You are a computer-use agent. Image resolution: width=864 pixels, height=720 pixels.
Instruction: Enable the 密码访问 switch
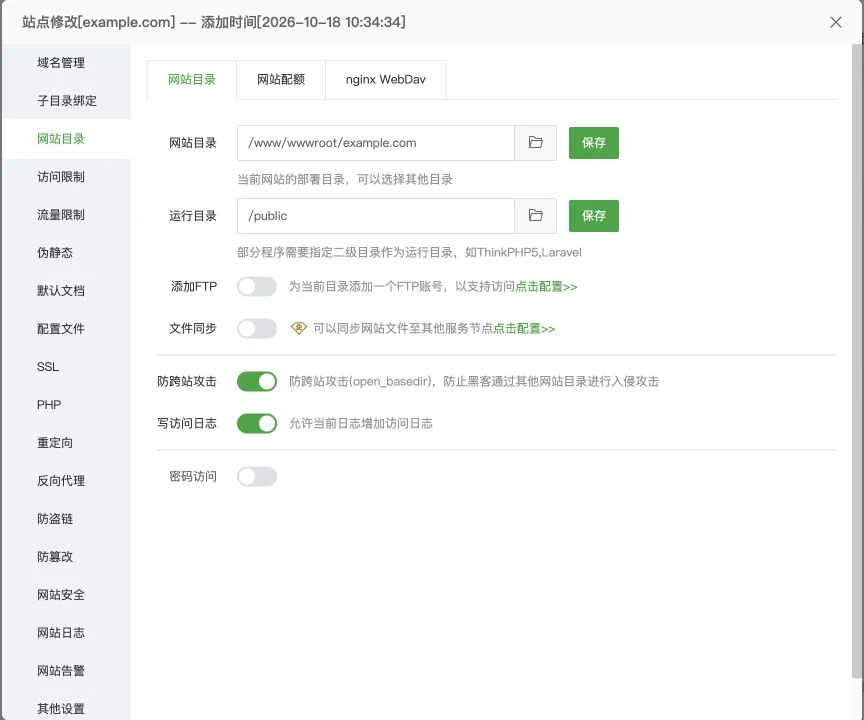click(257, 477)
